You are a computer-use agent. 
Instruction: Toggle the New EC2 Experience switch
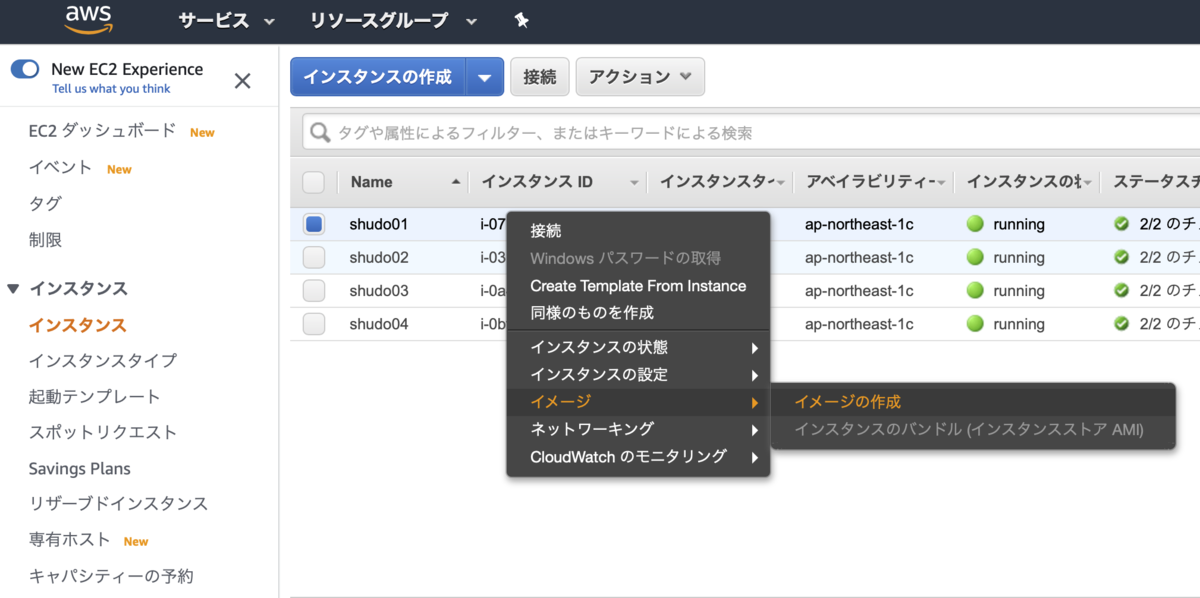25,69
